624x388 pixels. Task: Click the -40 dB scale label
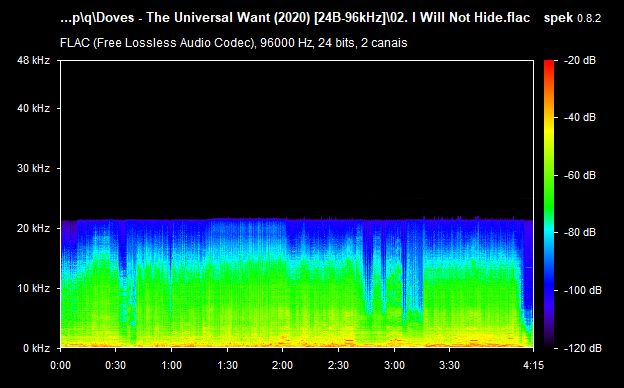[580, 117]
